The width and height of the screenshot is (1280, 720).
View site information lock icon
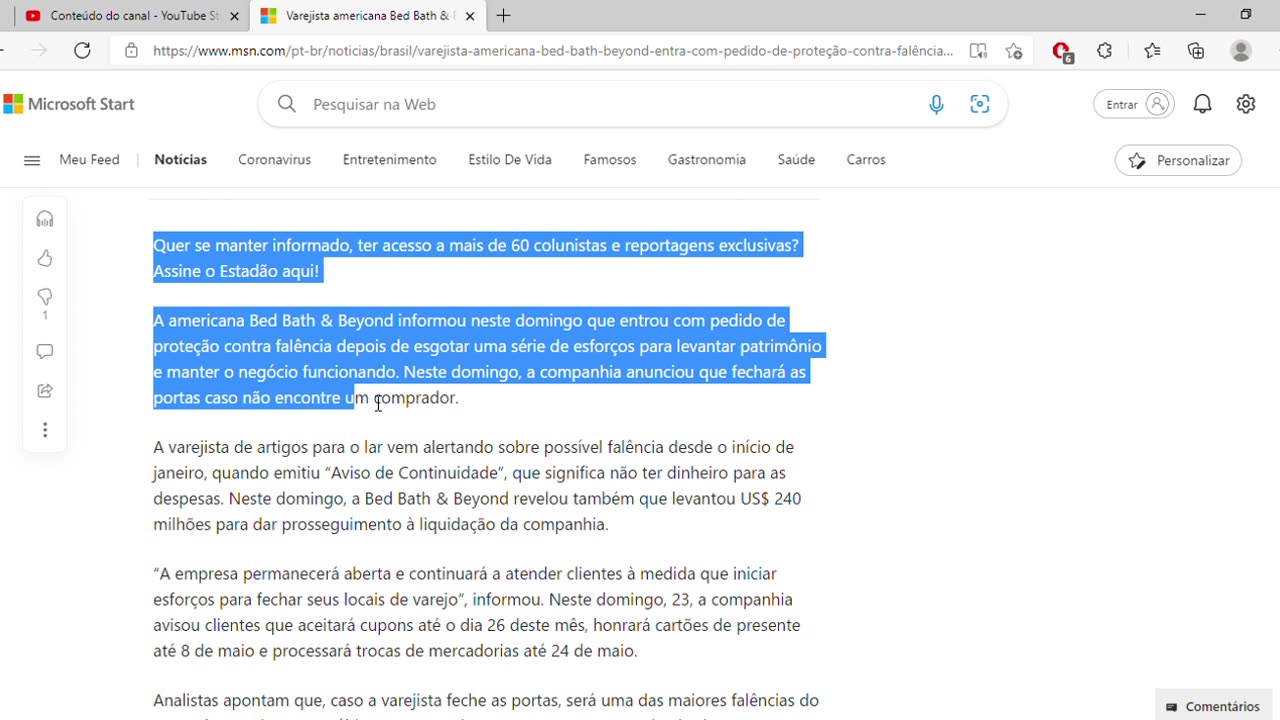point(131,50)
